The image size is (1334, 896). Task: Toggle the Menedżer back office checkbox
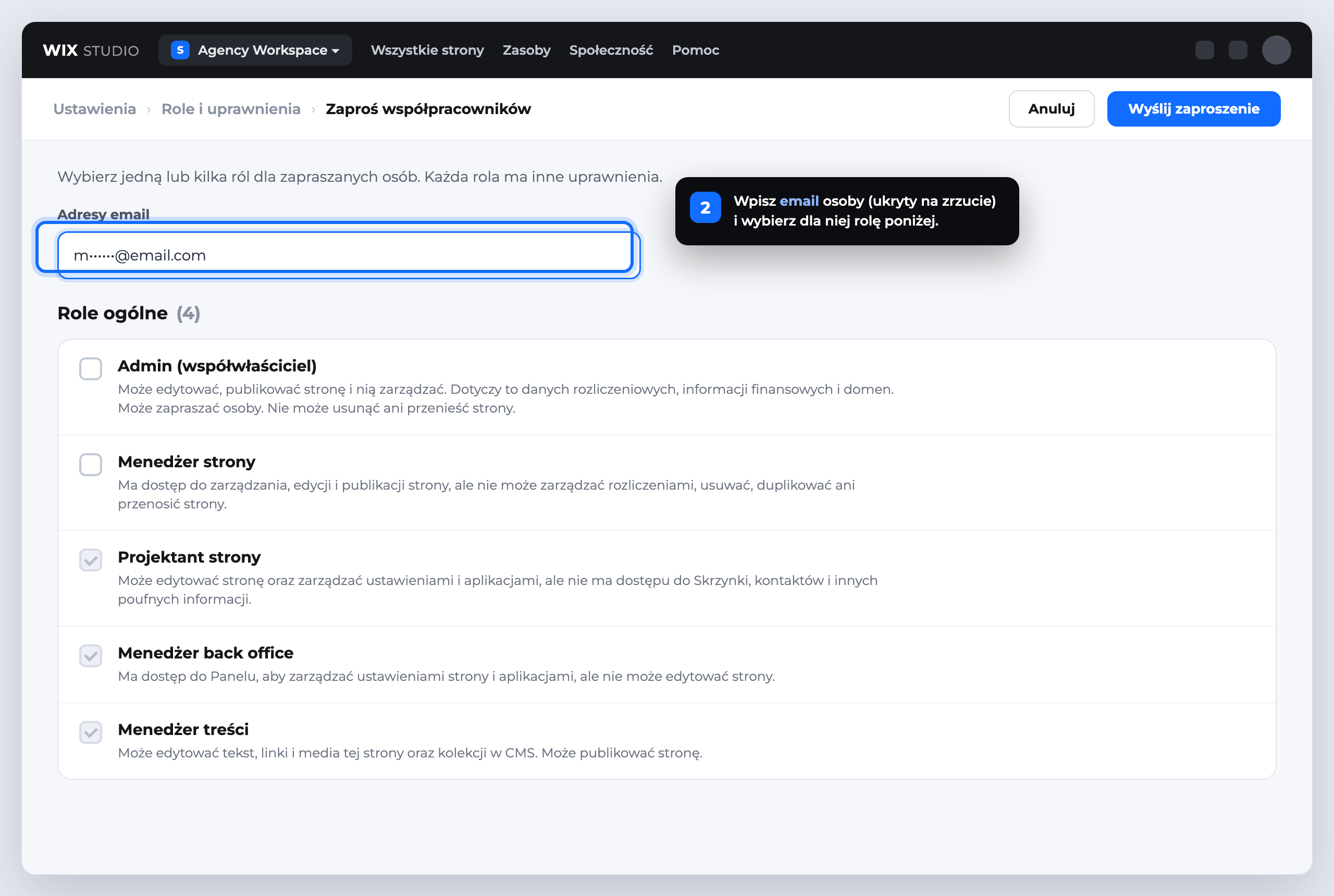(91, 656)
